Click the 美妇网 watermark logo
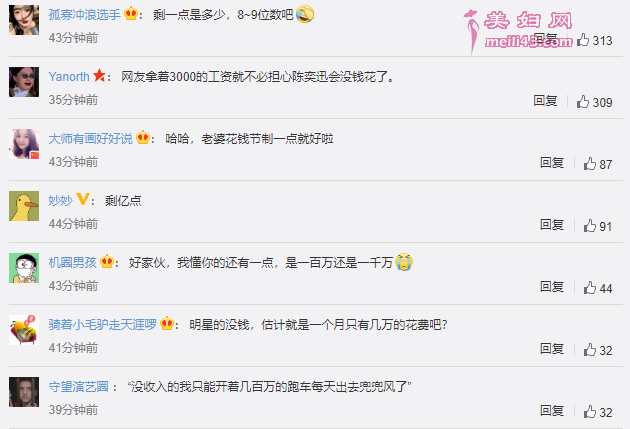This screenshot has width=630, height=429. pos(518,31)
